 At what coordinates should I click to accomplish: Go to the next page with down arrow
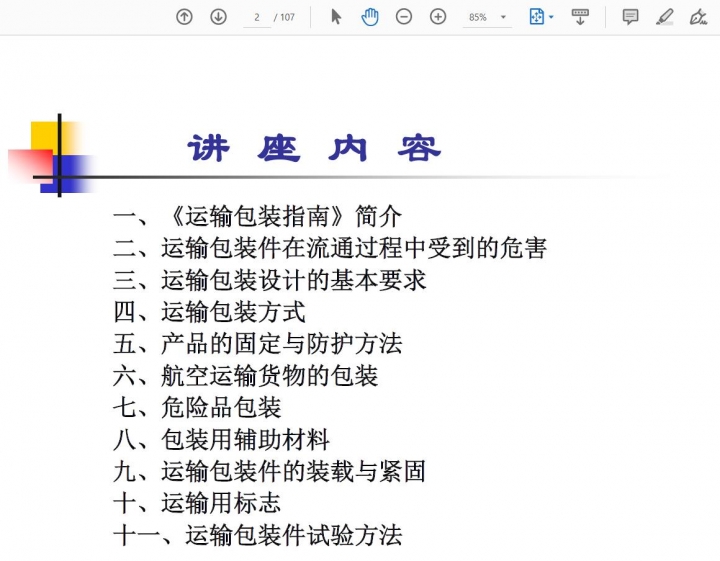click(218, 17)
